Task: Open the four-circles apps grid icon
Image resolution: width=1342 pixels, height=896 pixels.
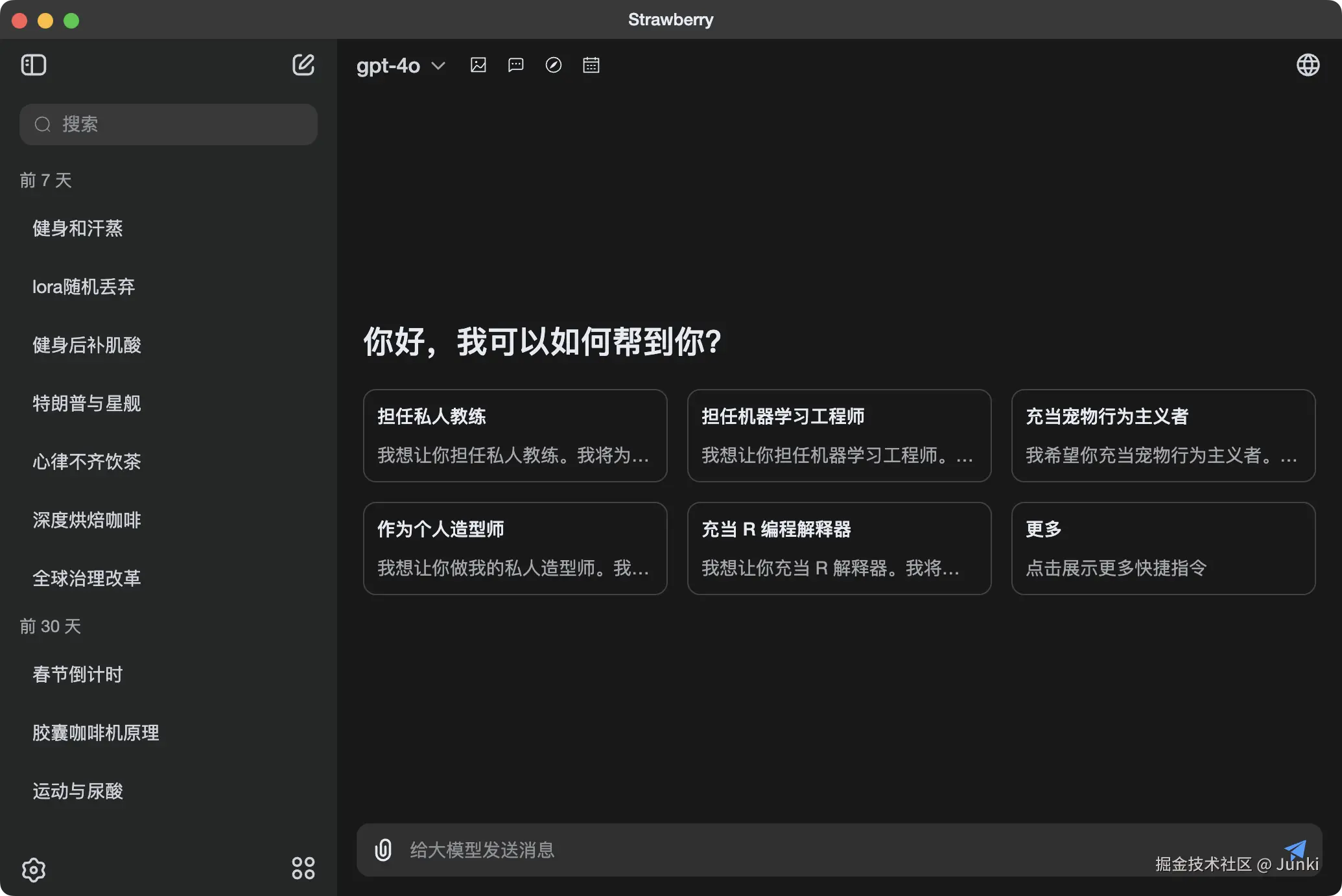Action: click(x=303, y=868)
